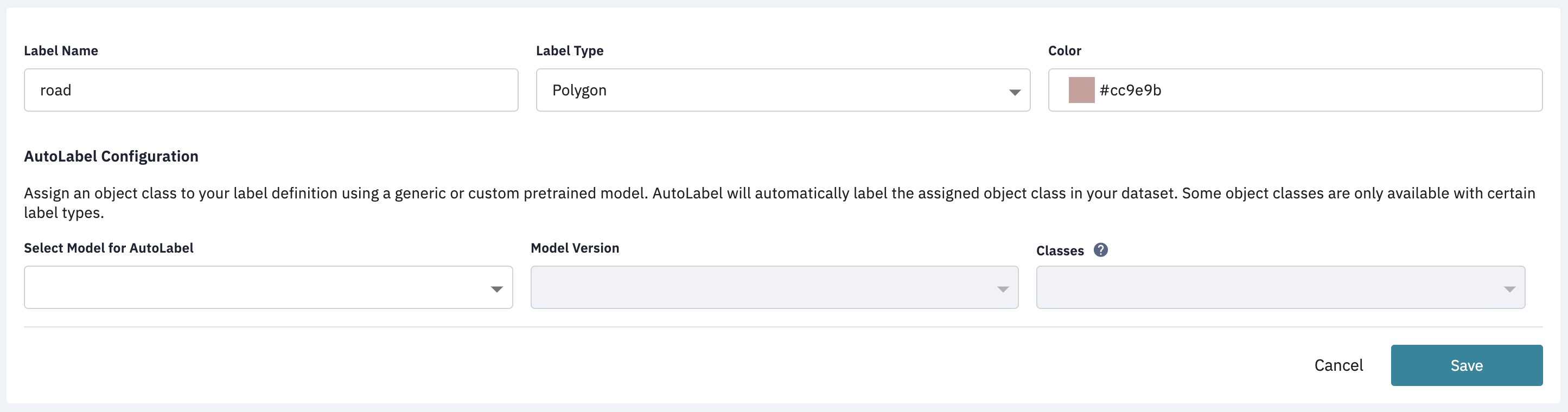The width and height of the screenshot is (1568, 412).
Task: Click the Model Version field caption
Action: [x=575, y=248]
